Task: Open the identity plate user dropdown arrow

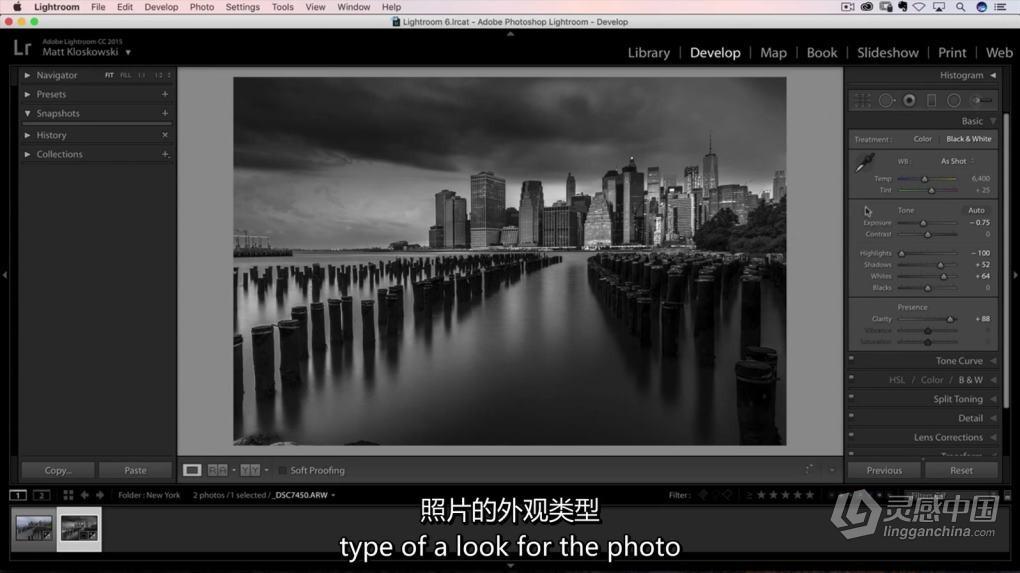Action: pos(128,52)
